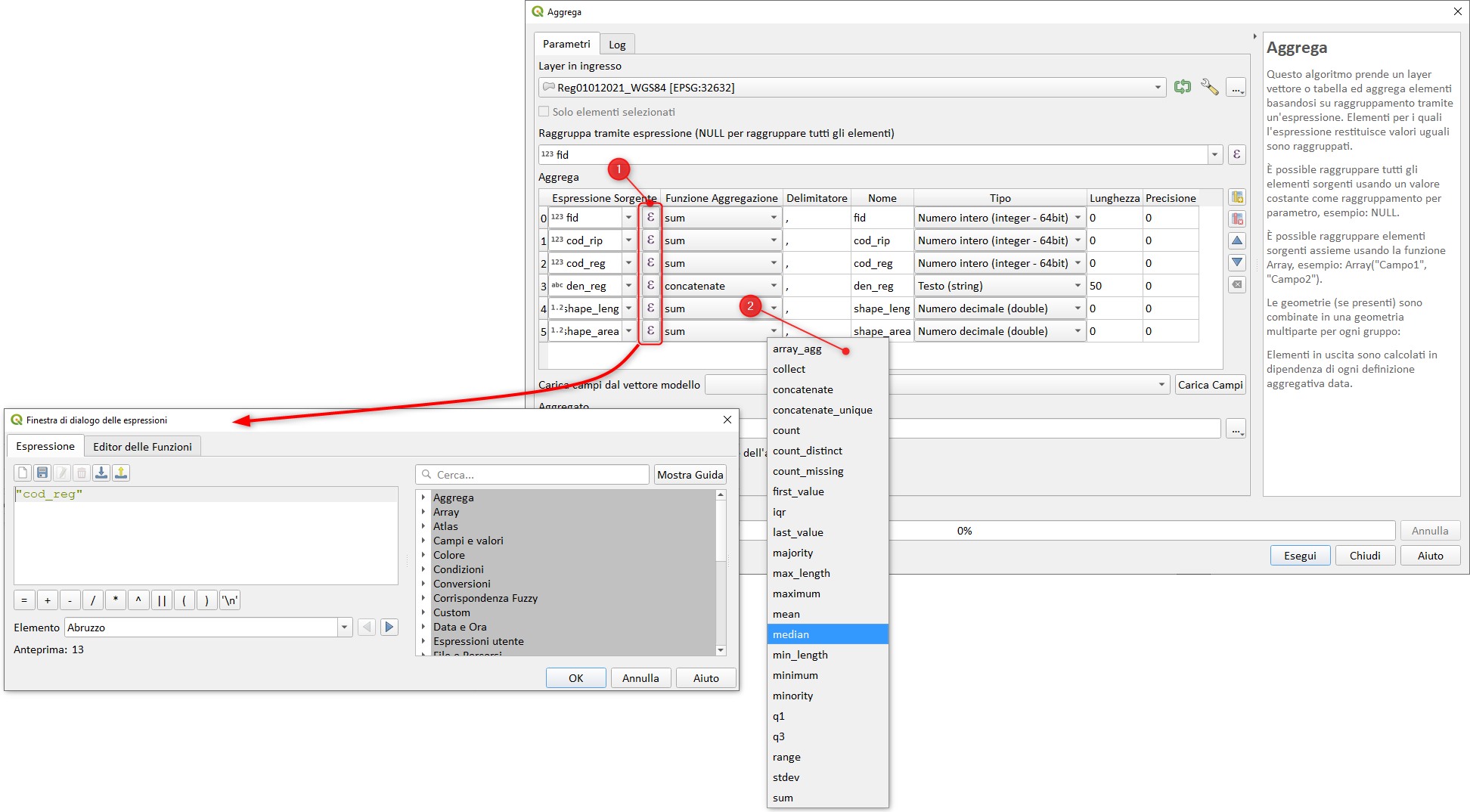Move field down with blue down arrow
Viewport: 1470px width, 812px height.
click(x=1237, y=263)
